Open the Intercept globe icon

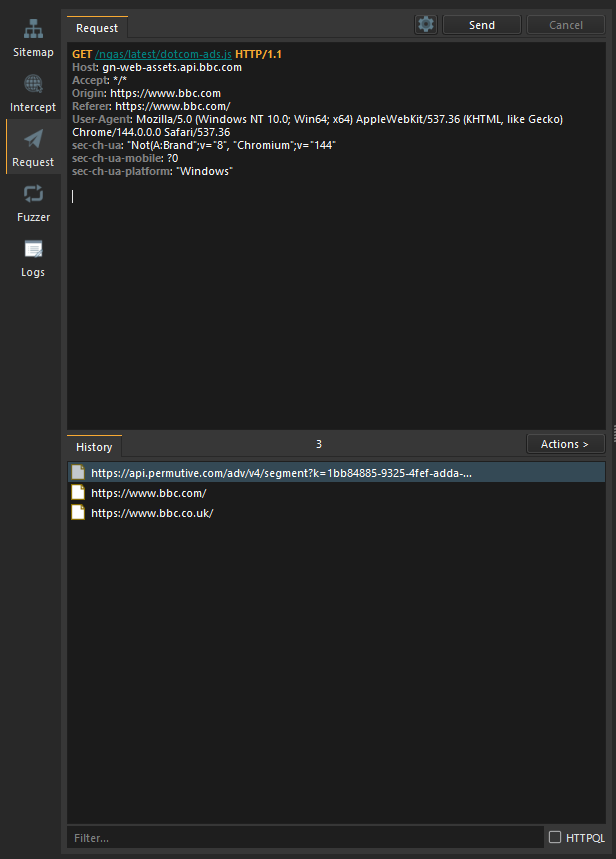coord(33,84)
